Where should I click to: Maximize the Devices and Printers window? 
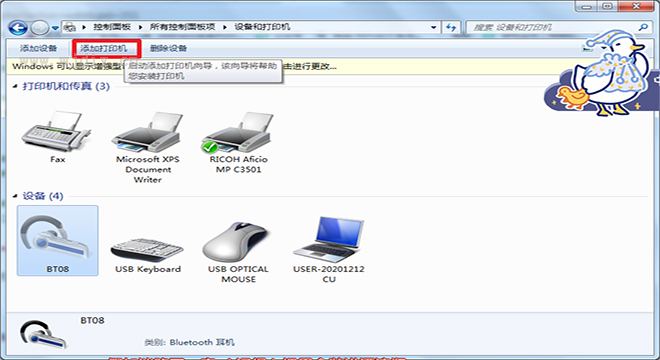click(607, 6)
